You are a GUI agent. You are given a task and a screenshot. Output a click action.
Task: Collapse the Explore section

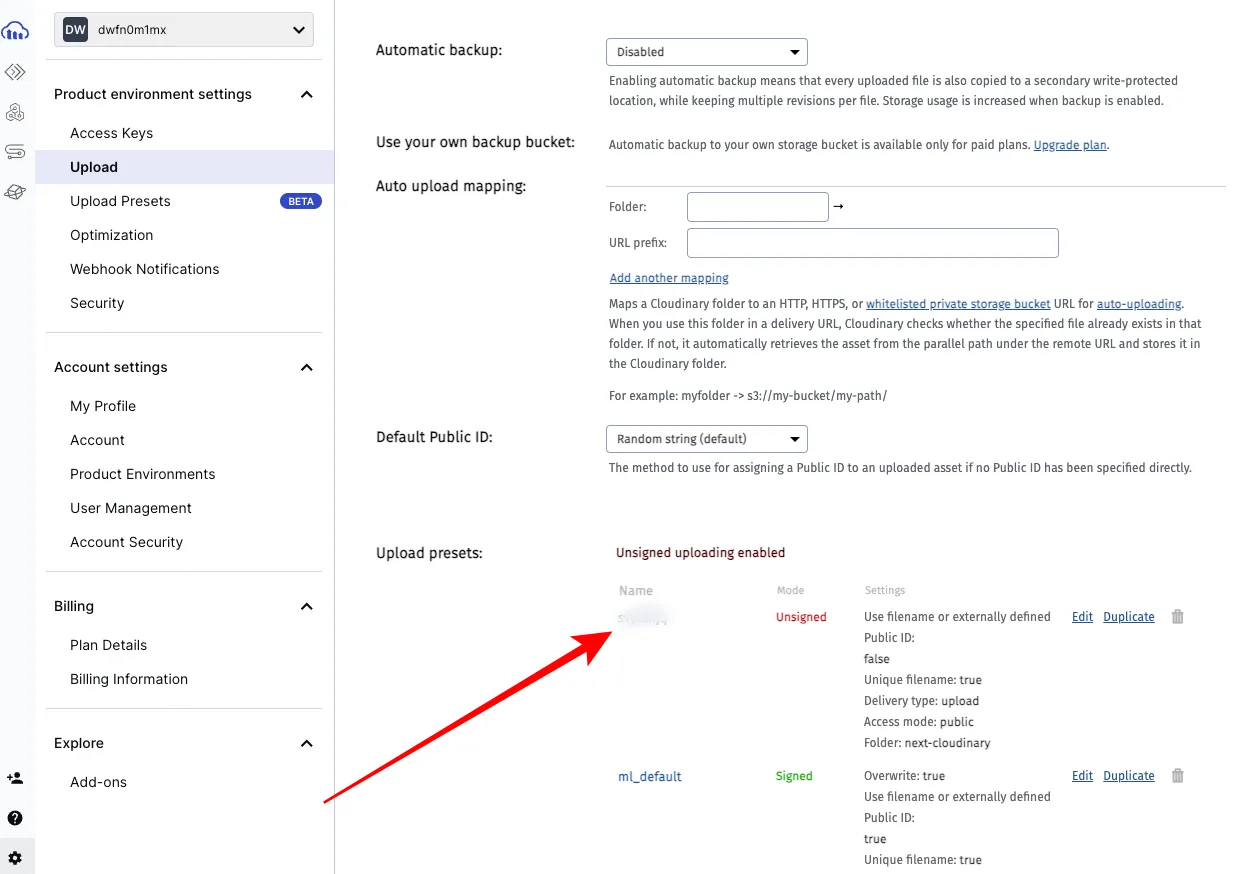point(307,744)
